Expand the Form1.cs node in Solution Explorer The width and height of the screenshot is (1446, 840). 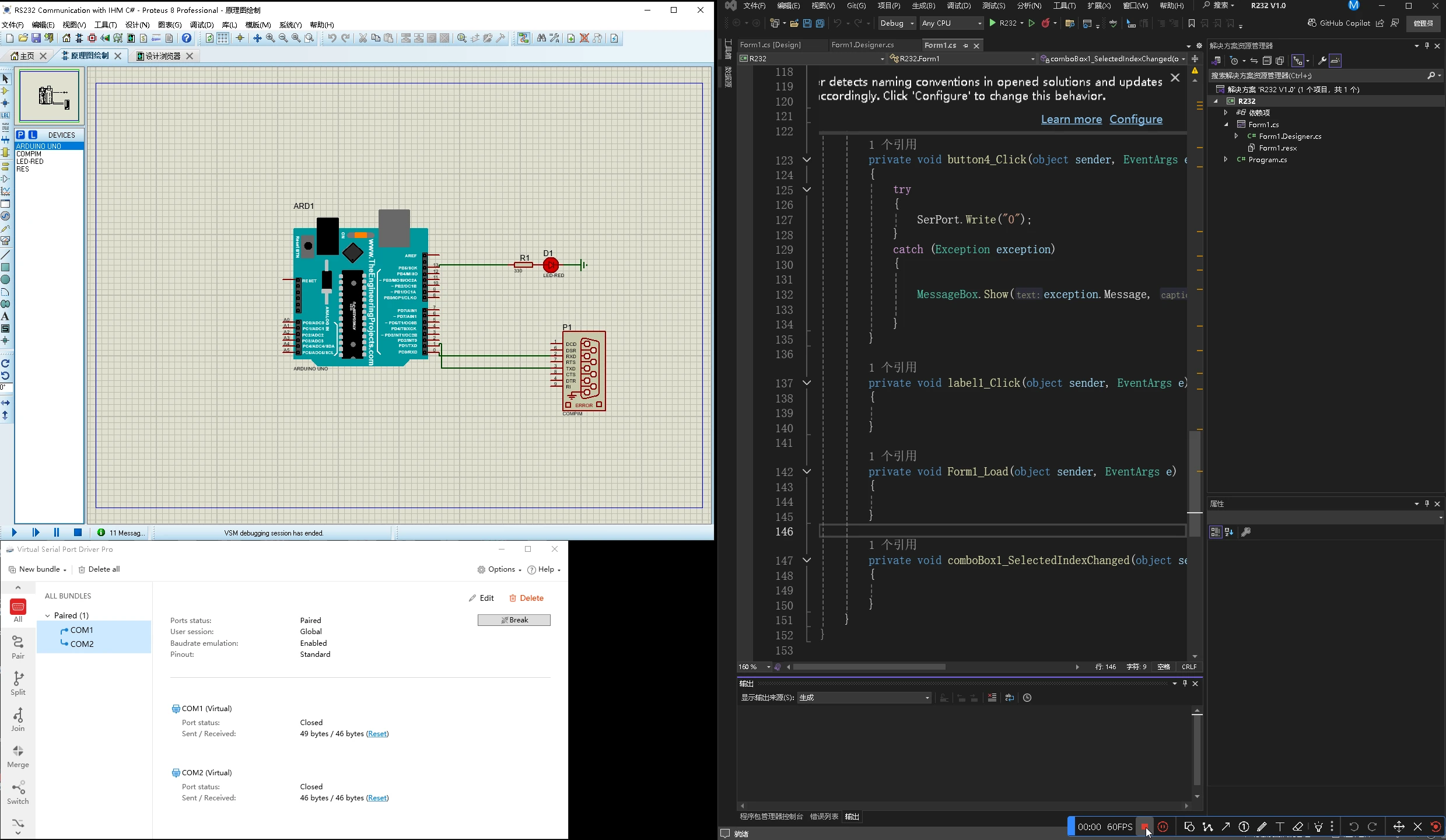point(1227,124)
